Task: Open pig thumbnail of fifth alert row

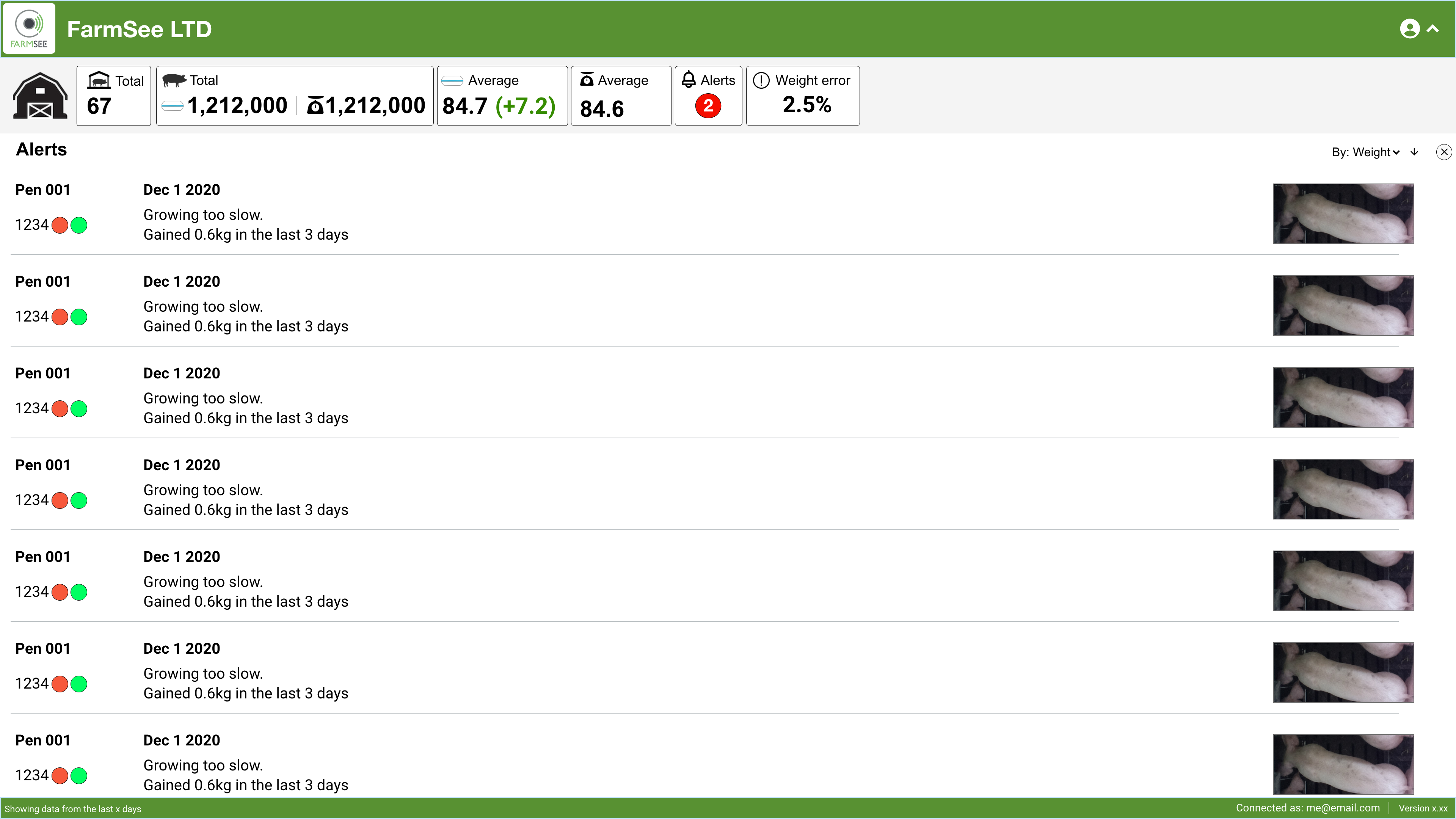Action: (x=1343, y=581)
